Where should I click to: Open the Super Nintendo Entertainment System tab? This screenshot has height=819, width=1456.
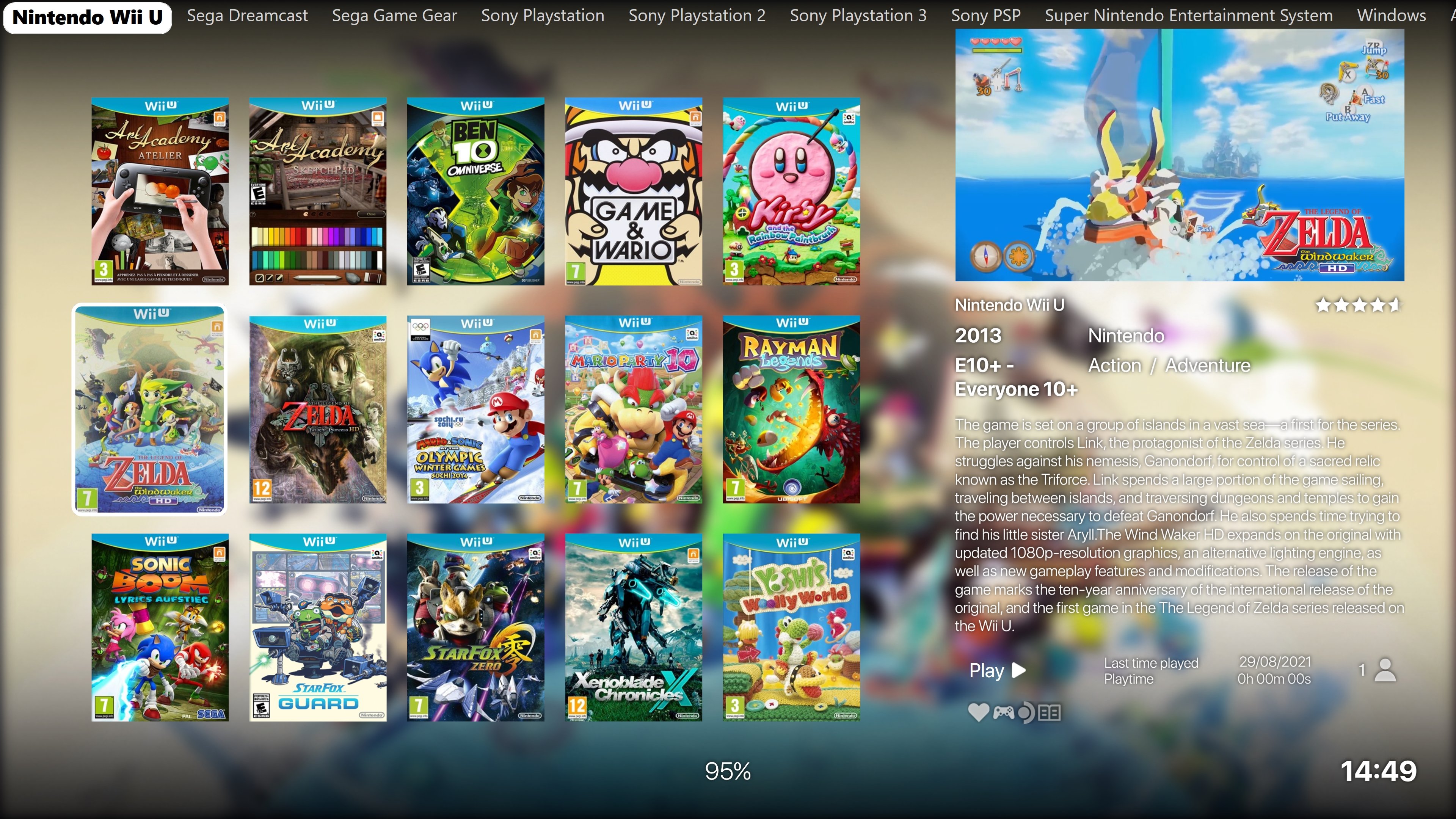tap(1189, 16)
